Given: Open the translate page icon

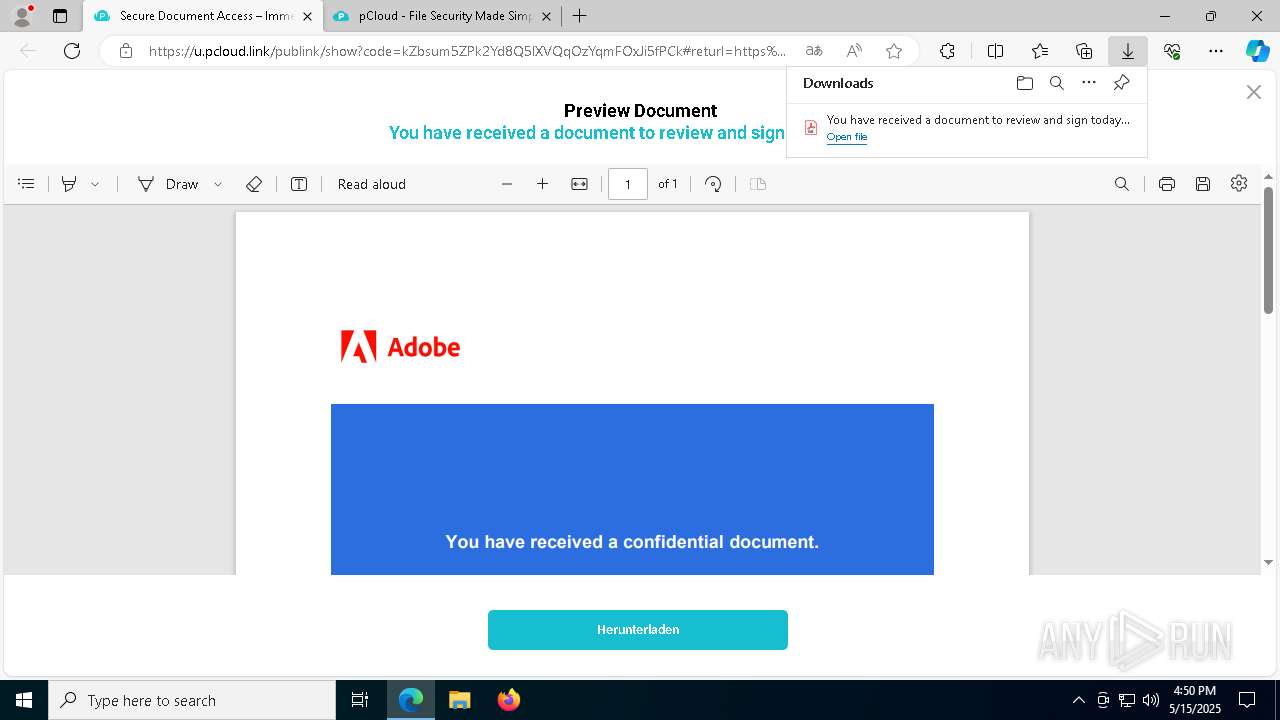Looking at the screenshot, I should (x=814, y=51).
